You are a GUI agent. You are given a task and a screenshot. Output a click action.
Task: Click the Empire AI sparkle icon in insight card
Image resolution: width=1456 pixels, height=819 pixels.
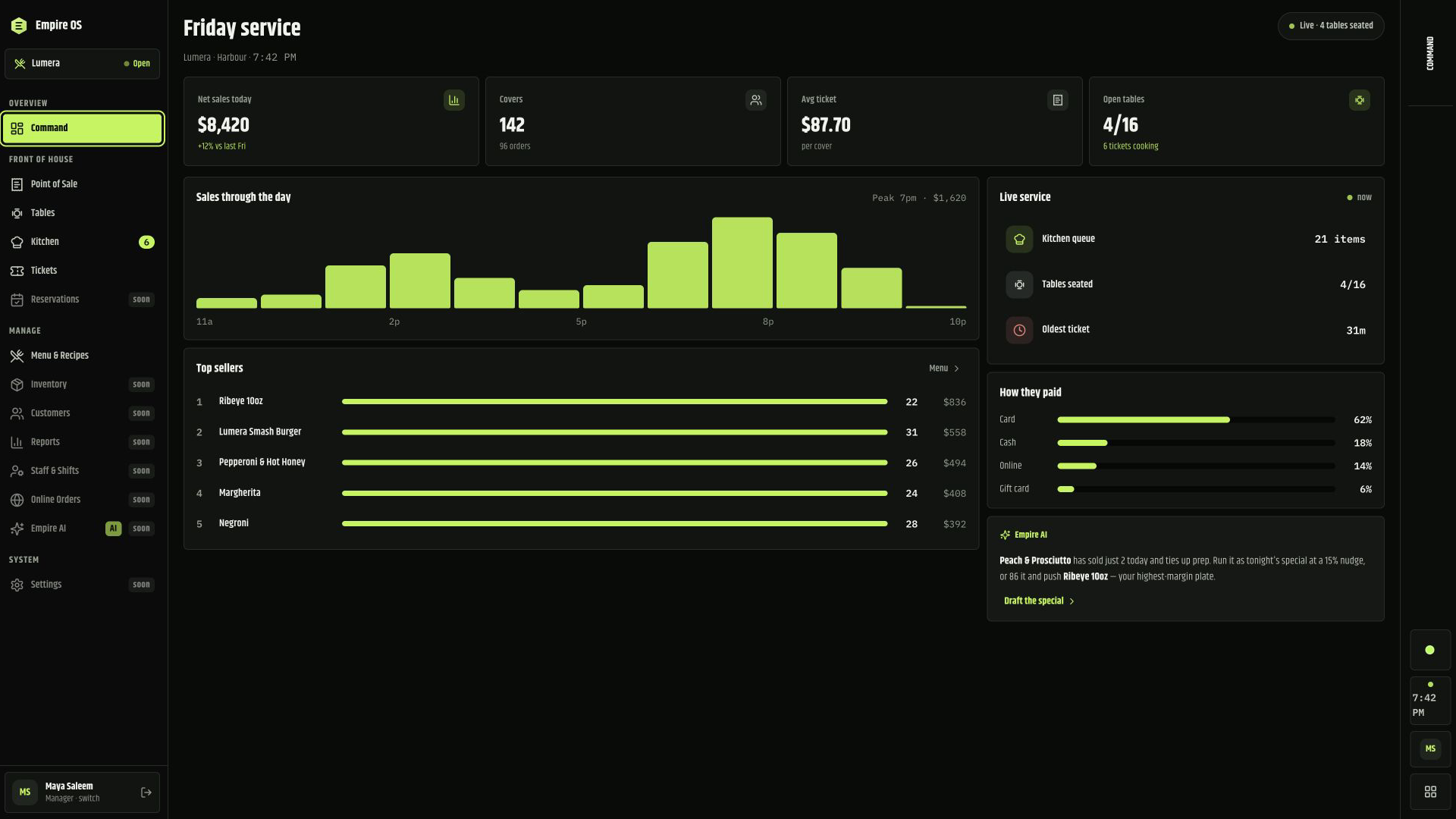(x=1005, y=535)
